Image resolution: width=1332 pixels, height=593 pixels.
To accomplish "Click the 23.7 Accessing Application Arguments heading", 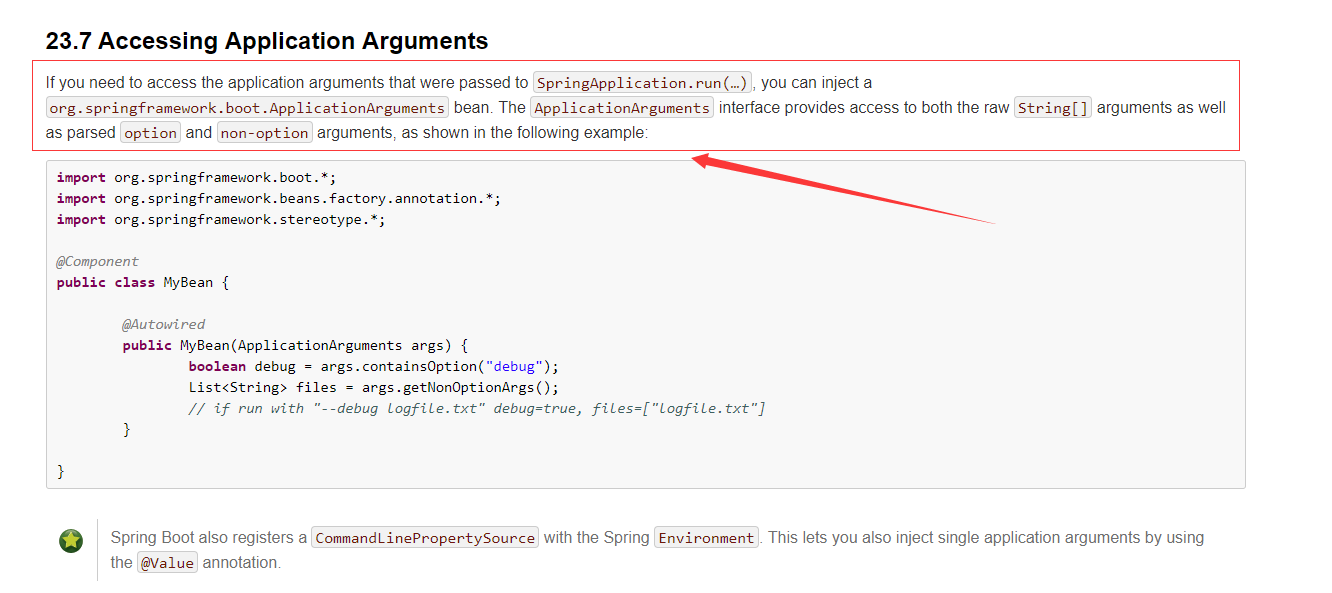I will [x=267, y=41].
